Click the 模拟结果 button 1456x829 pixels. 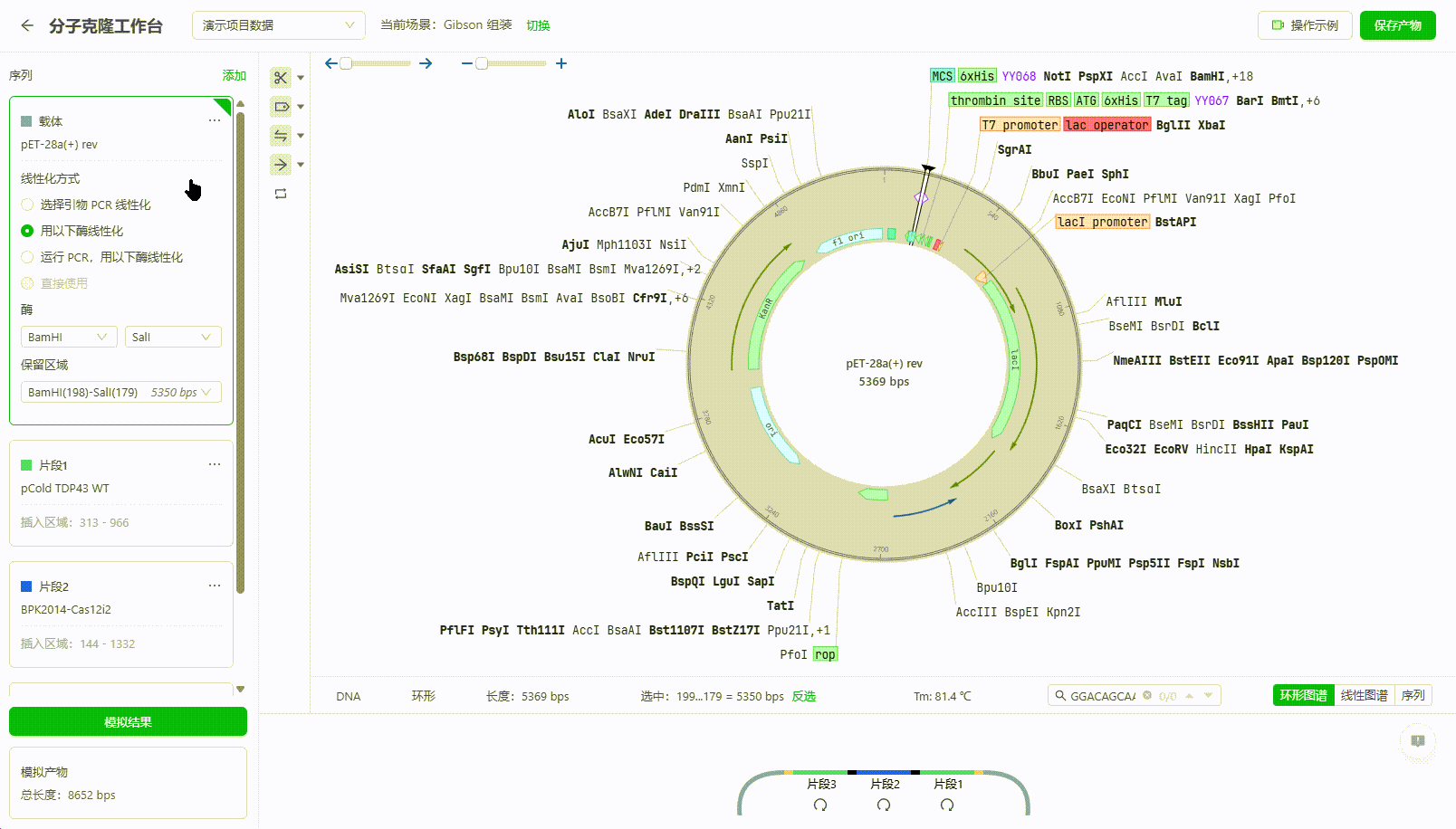point(128,722)
